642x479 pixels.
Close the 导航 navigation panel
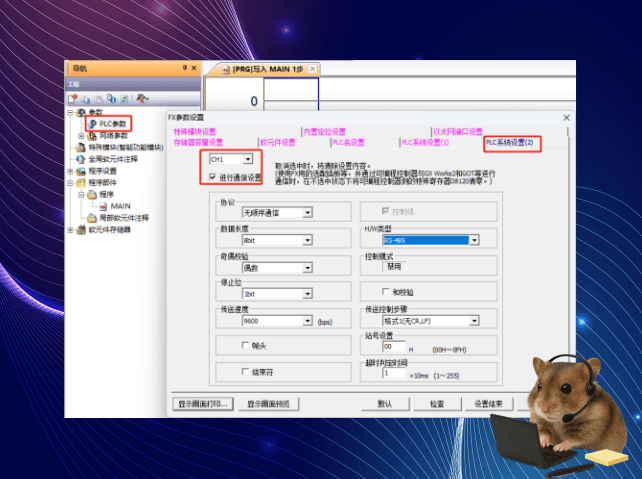tap(194, 68)
